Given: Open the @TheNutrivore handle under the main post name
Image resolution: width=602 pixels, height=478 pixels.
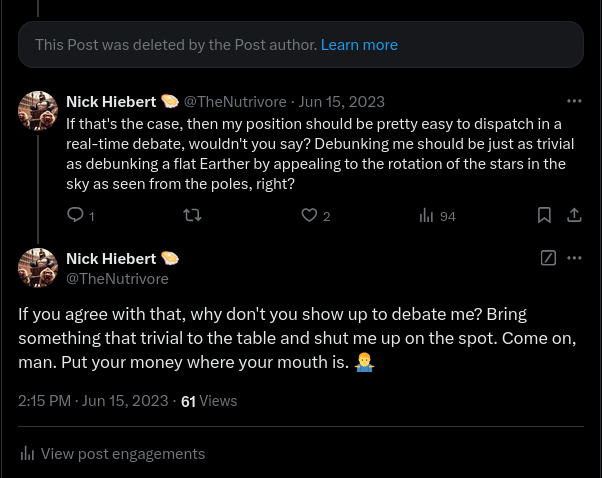Looking at the screenshot, I should (x=117, y=279).
